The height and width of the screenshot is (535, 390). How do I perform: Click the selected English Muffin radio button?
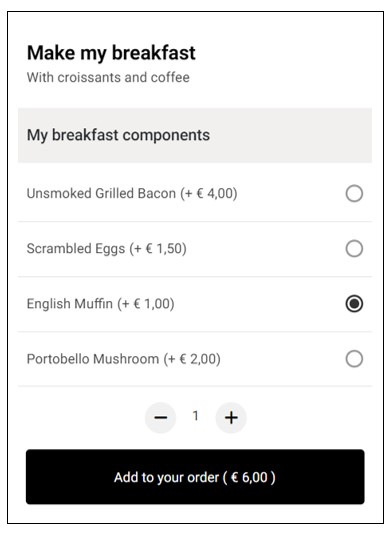coord(354,304)
